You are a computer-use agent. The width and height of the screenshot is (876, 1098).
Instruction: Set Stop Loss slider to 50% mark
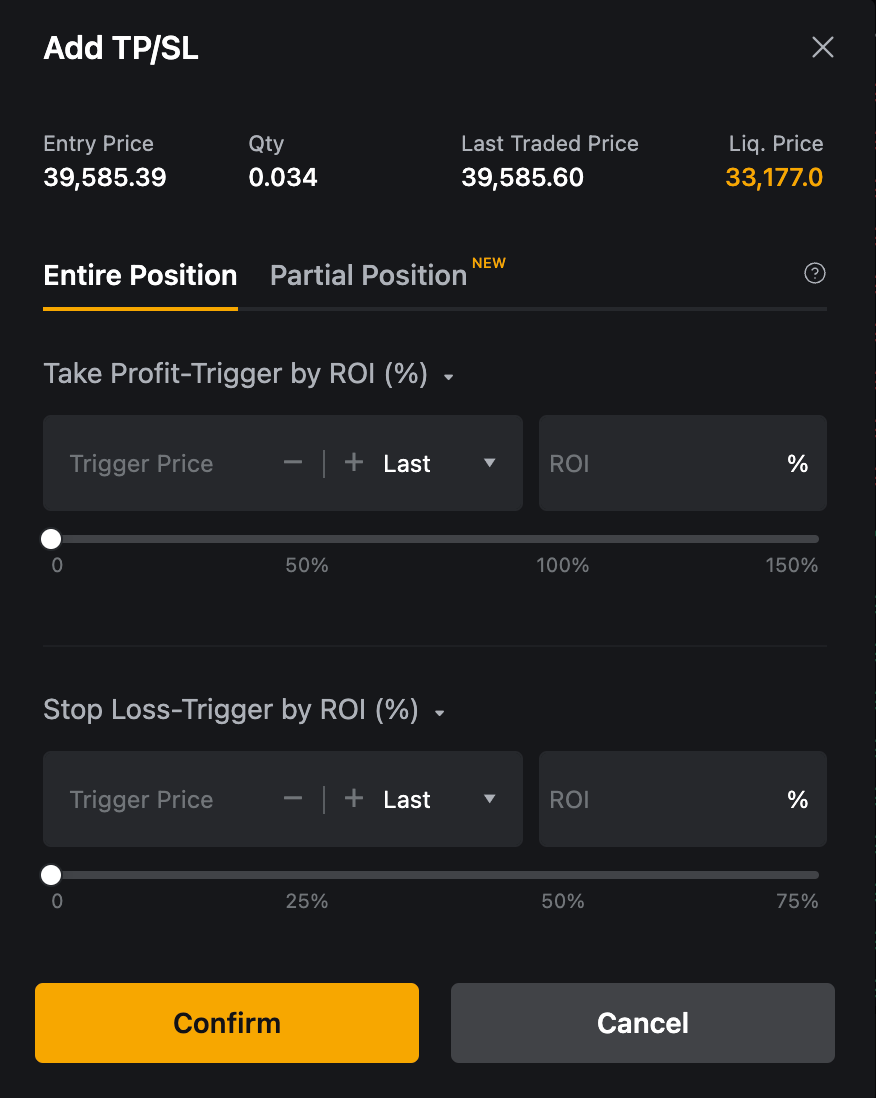pyautogui.click(x=563, y=875)
